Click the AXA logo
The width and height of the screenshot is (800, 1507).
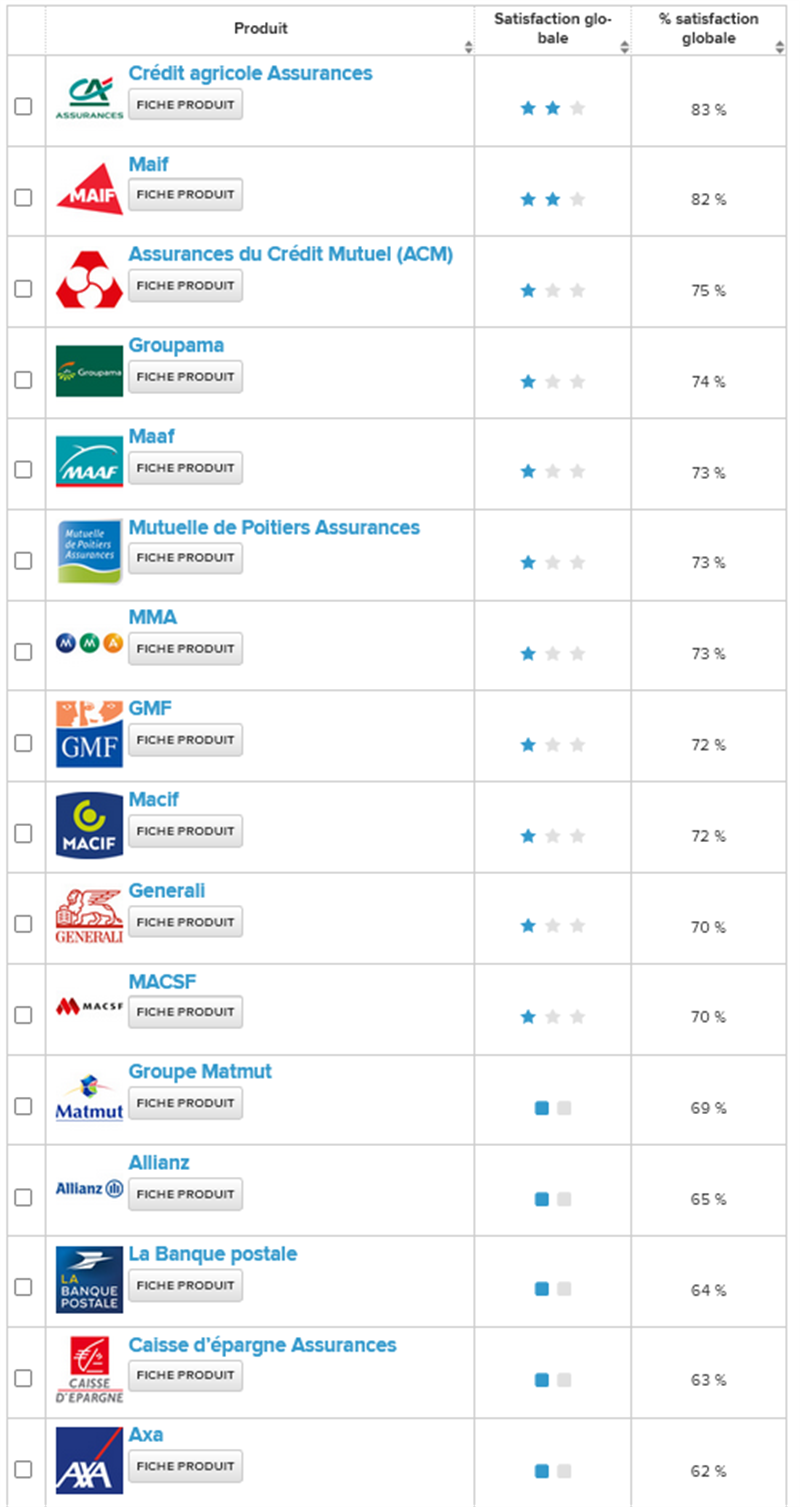(x=89, y=1461)
